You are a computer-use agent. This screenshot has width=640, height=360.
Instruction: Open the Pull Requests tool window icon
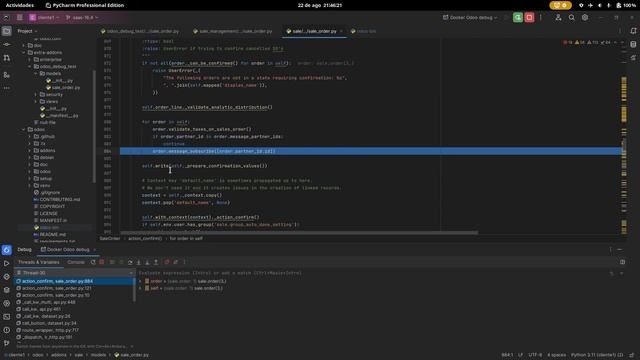[7, 58]
